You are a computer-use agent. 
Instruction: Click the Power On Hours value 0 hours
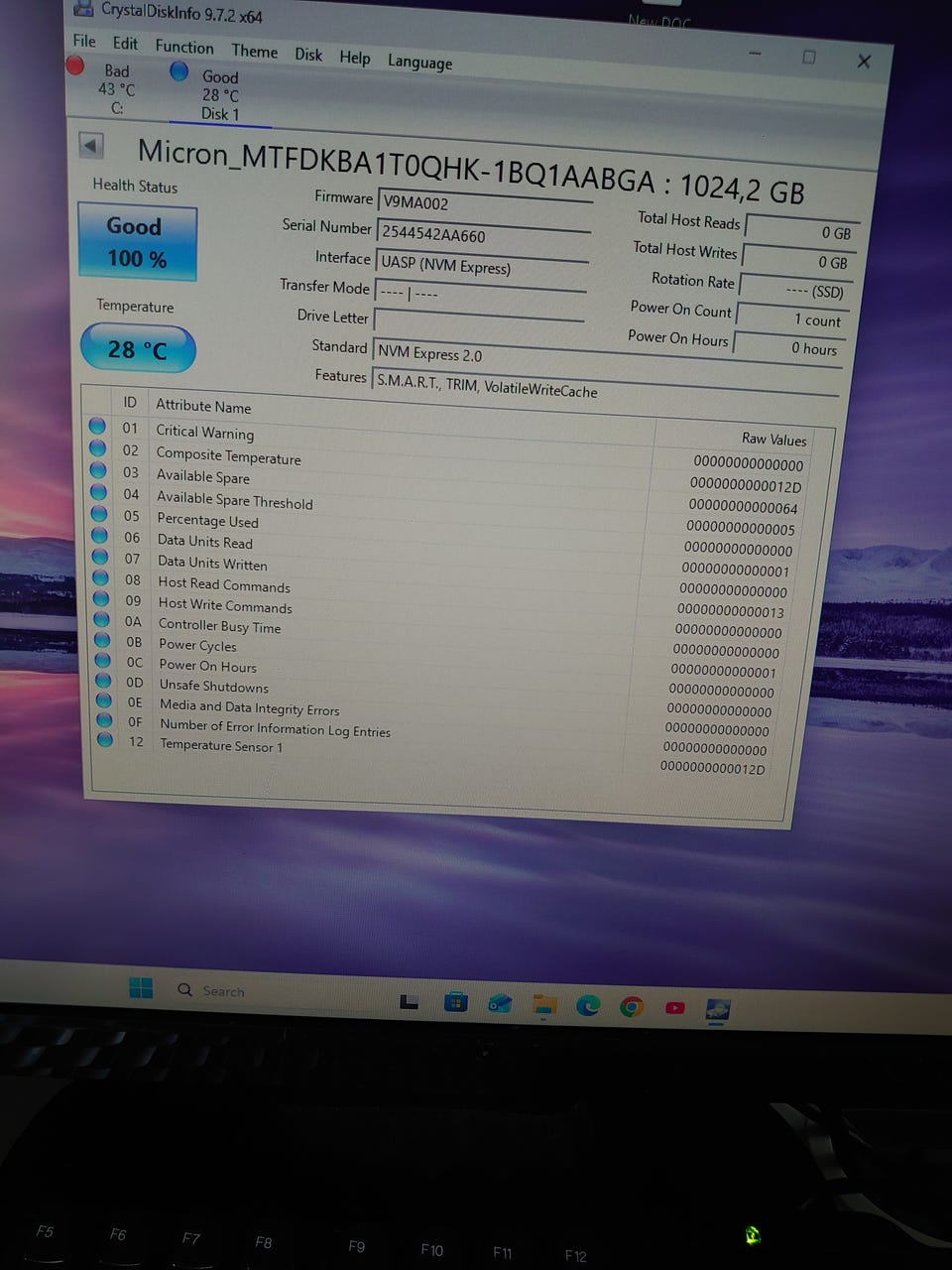(x=788, y=347)
